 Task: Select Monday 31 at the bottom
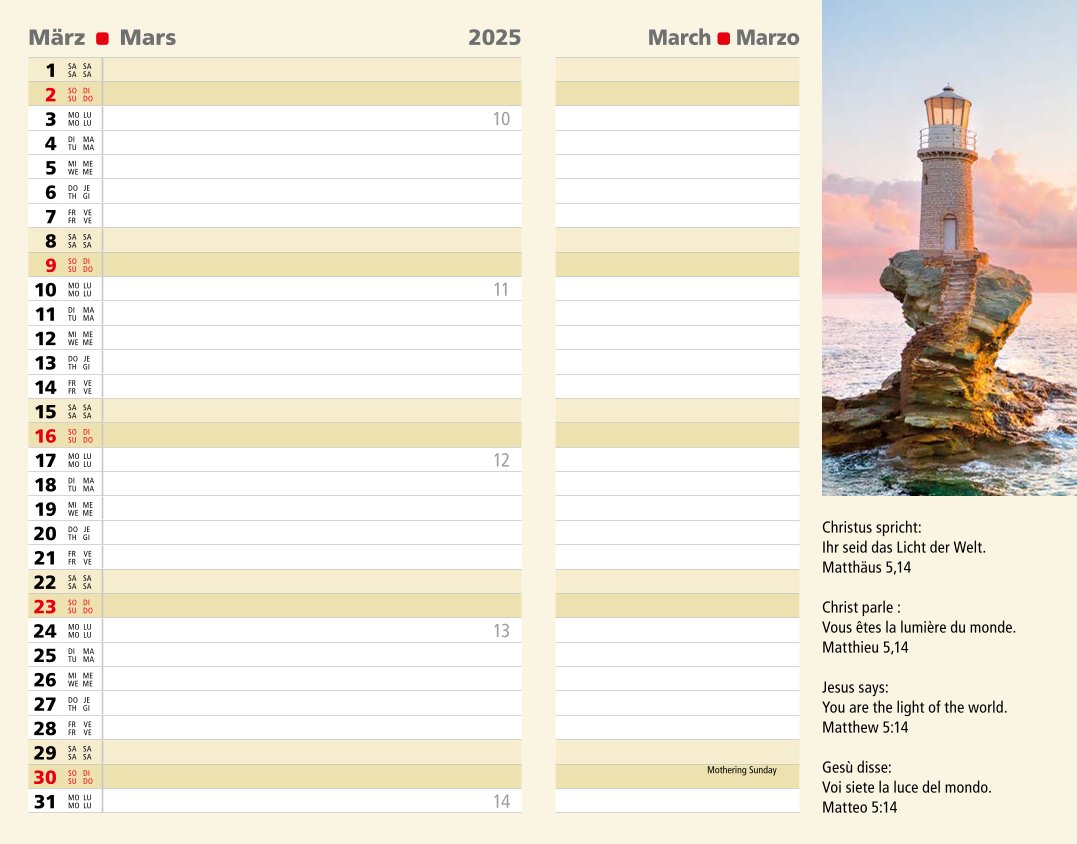click(46, 801)
